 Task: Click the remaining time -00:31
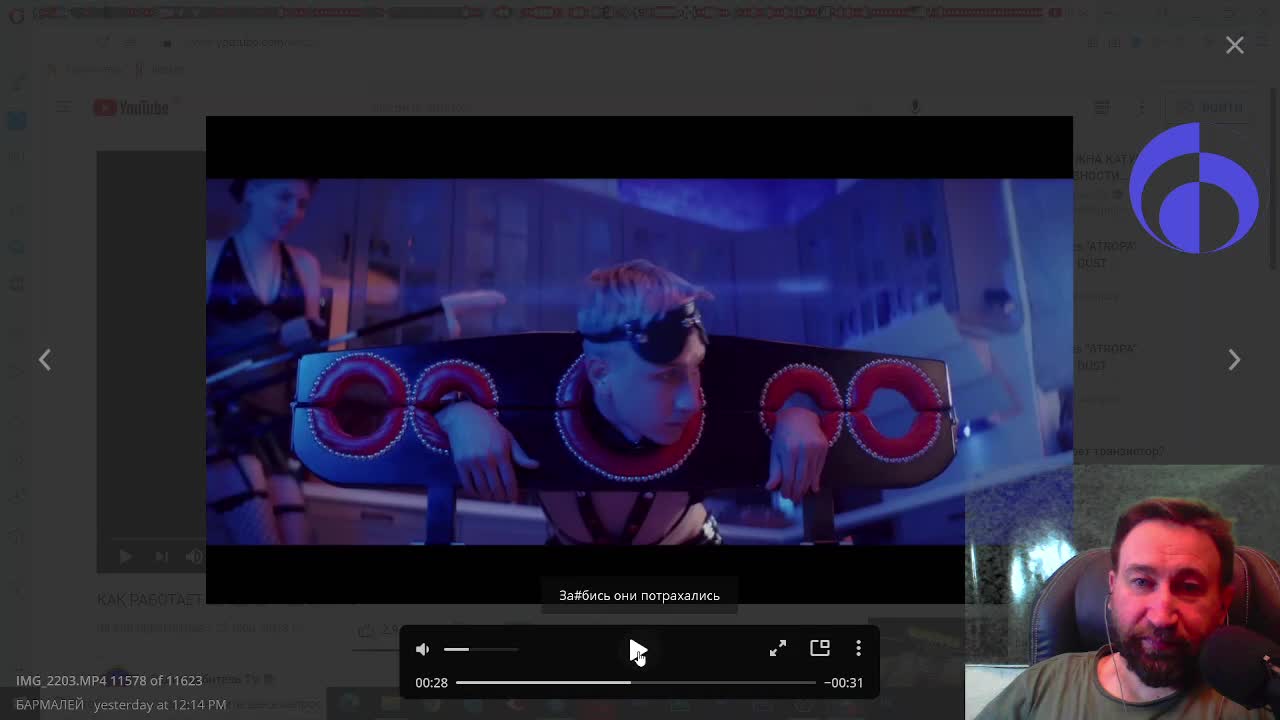pyautogui.click(x=844, y=682)
